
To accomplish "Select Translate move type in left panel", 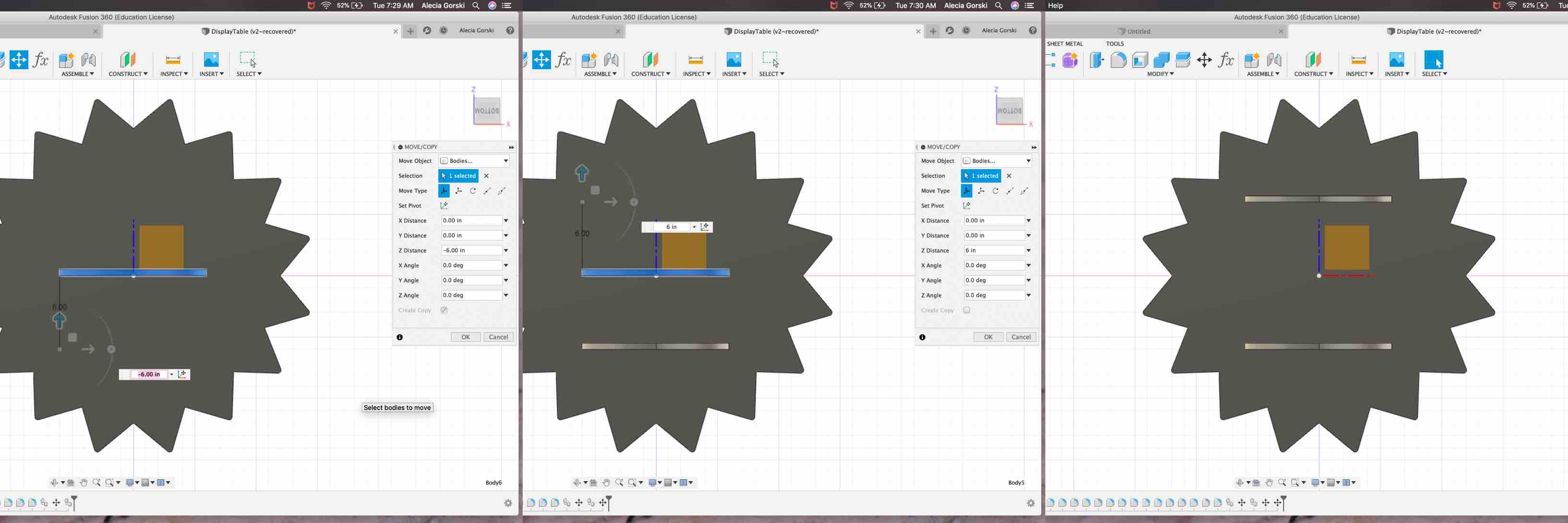I will pyautogui.click(x=458, y=190).
